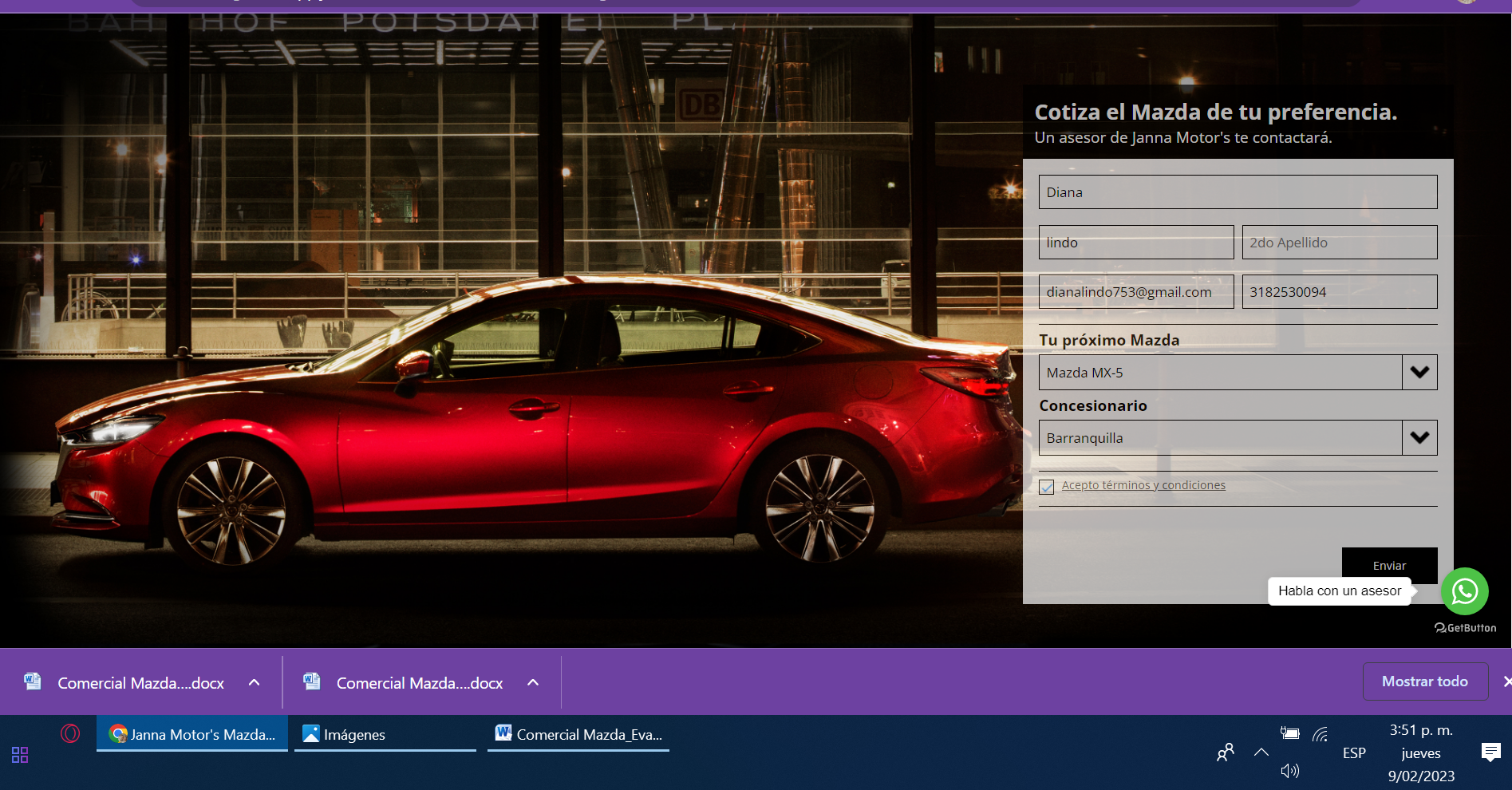
Task: Open first Comercial Mazda docx download
Action: click(140, 683)
